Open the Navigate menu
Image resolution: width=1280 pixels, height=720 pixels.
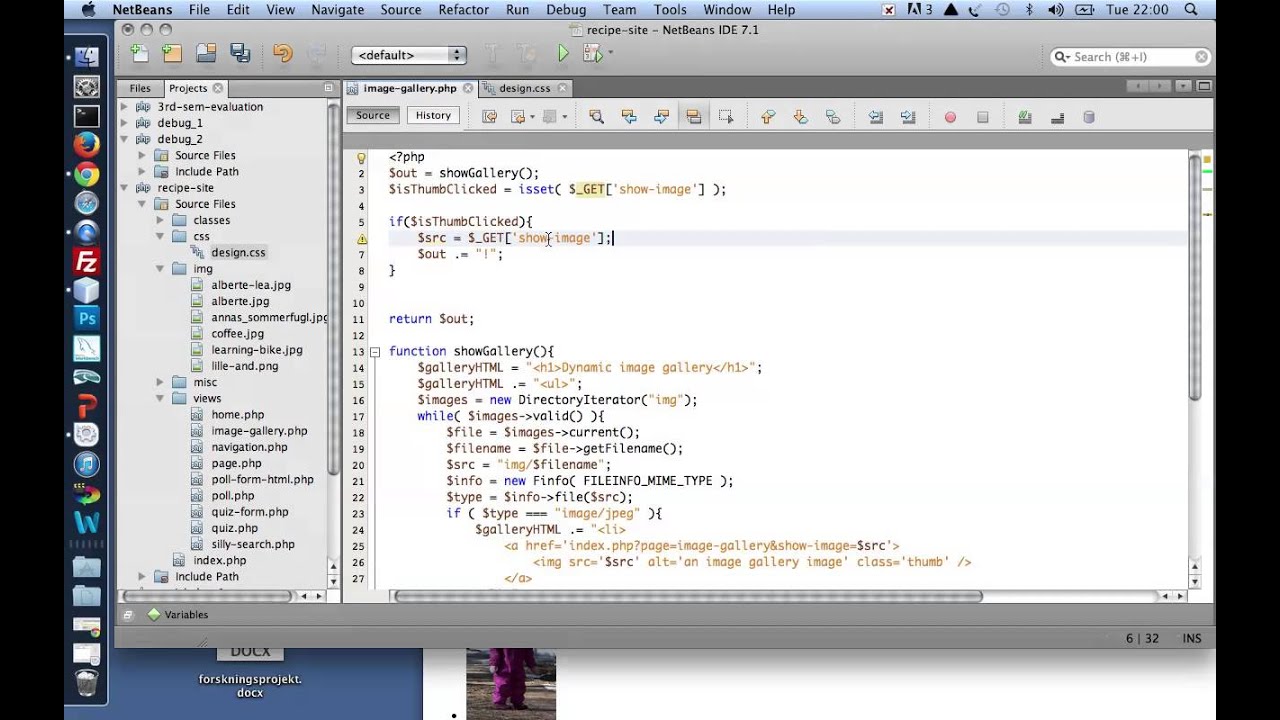click(337, 10)
